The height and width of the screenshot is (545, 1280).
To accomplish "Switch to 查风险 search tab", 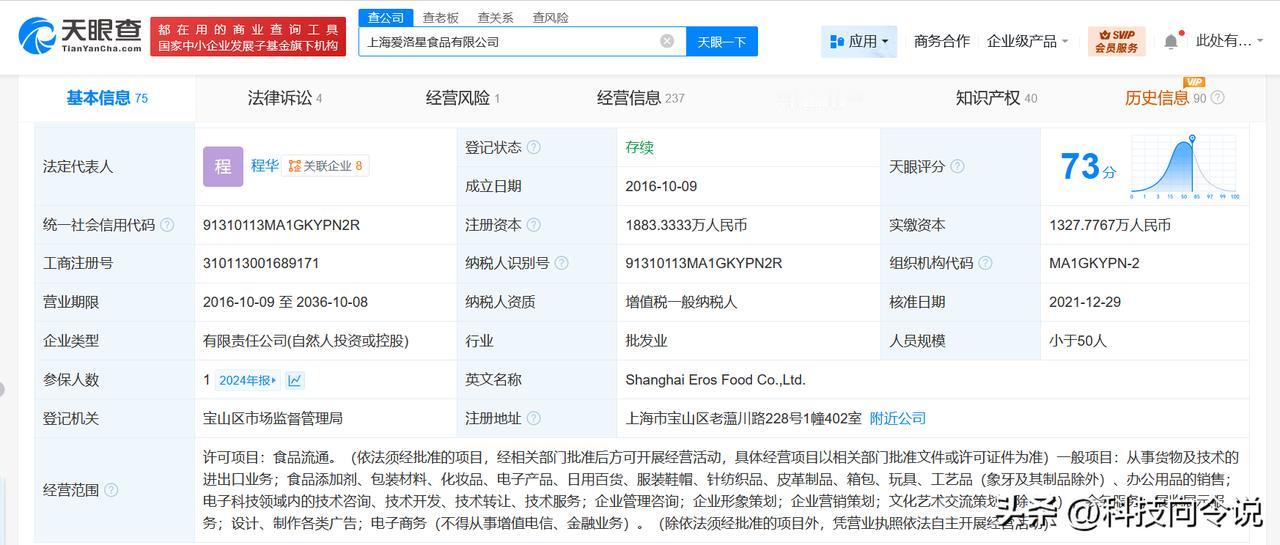I will coord(550,18).
